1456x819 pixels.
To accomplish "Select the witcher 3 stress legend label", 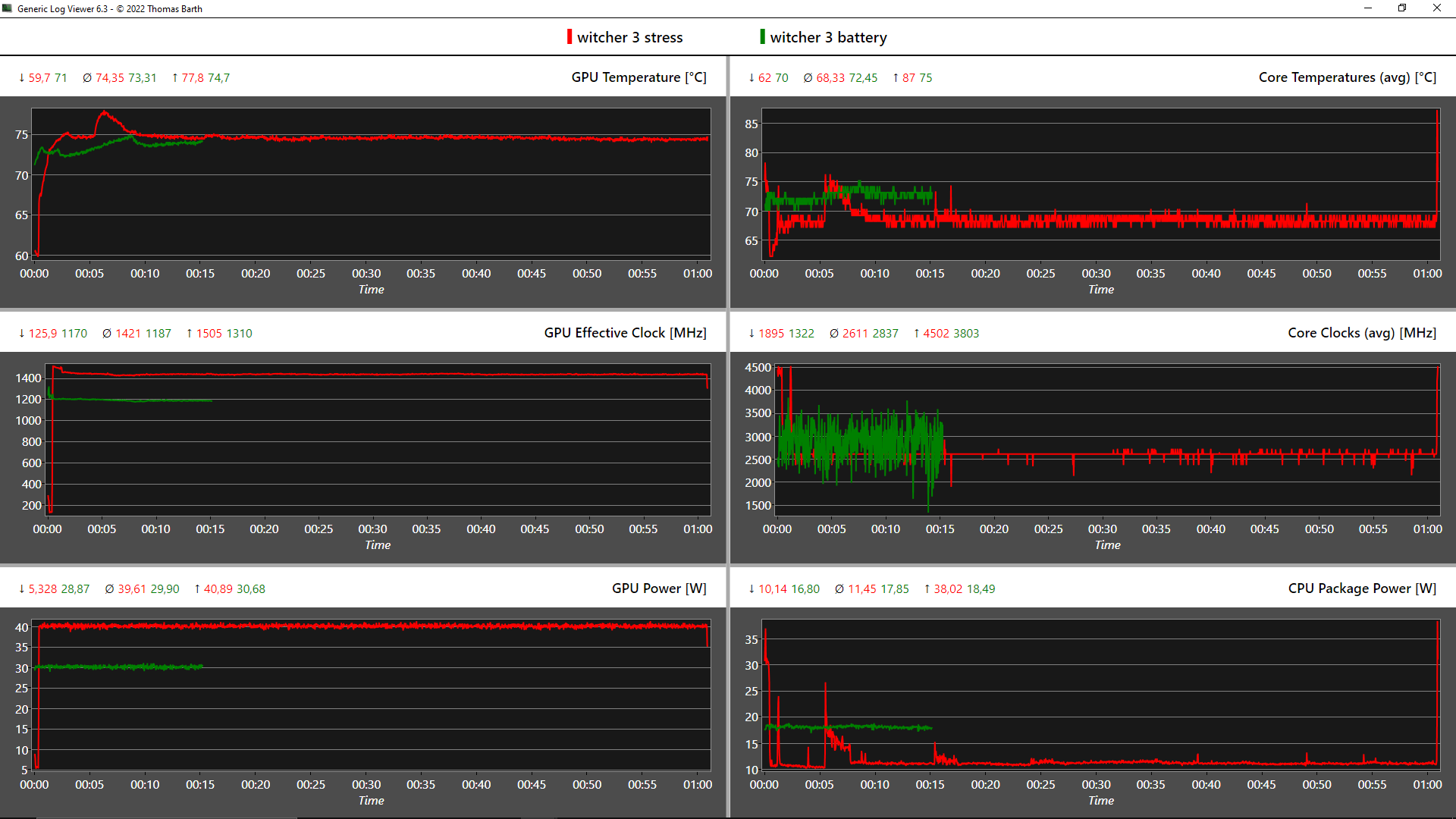I will (x=629, y=37).
